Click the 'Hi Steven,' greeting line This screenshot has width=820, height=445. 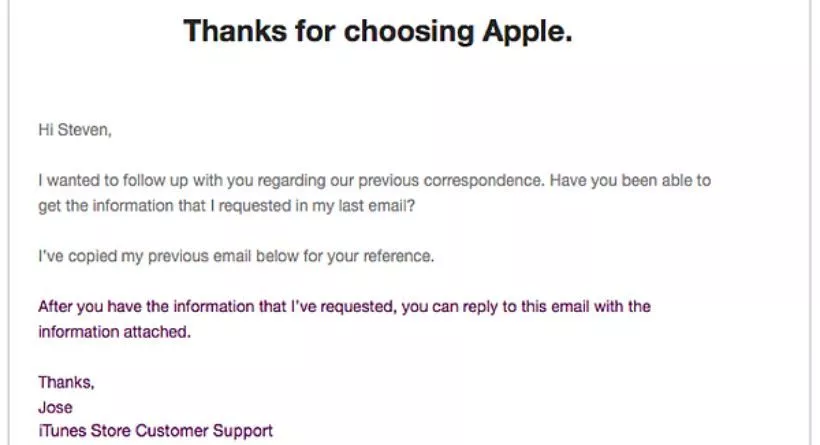[75, 130]
